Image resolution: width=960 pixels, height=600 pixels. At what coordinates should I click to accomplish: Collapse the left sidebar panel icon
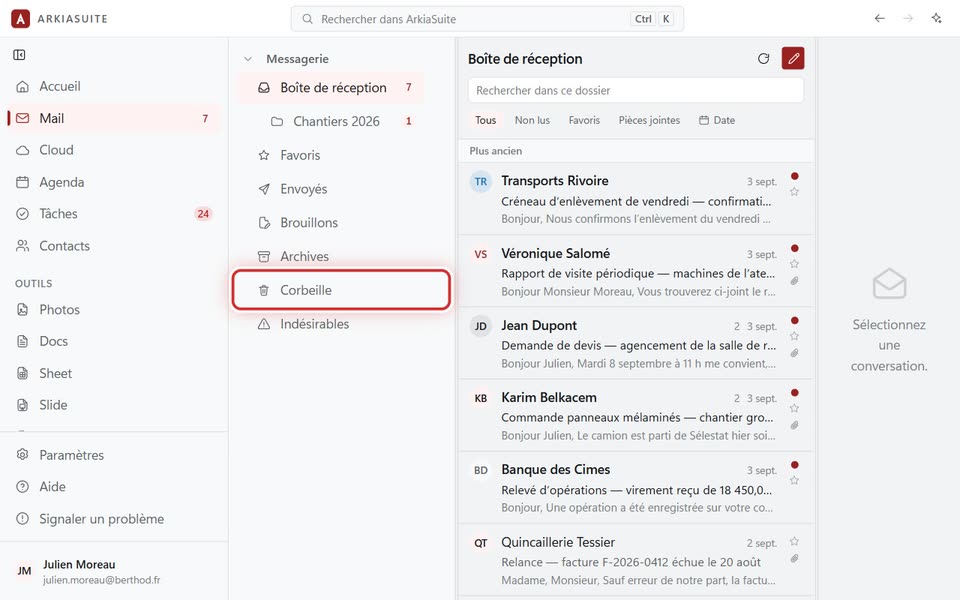coord(20,55)
